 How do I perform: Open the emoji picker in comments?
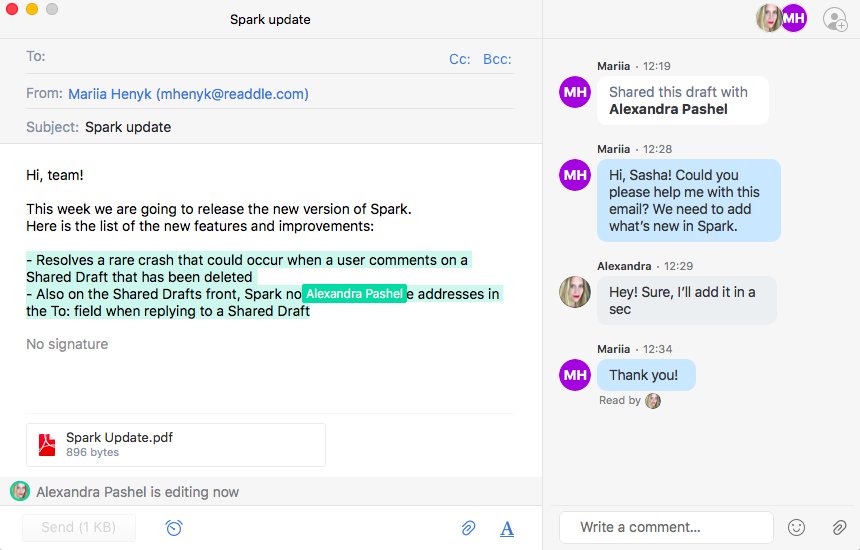(796, 528)
